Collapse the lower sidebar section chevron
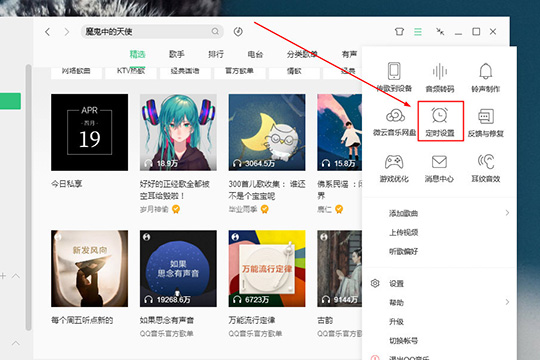 point(16,343)
